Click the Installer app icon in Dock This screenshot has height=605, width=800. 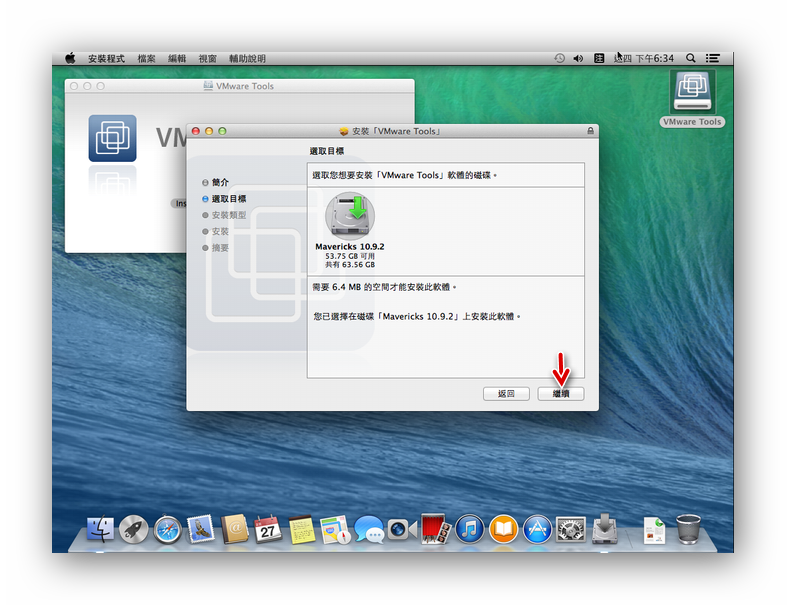(605, 528)
